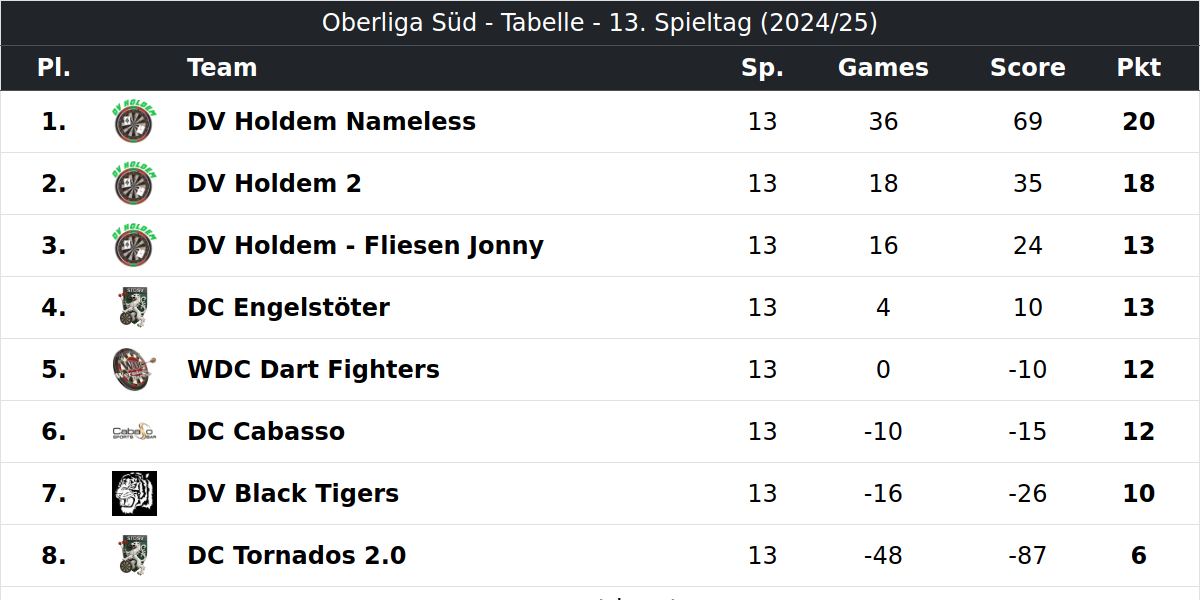Click the DC Cabasso sports bar logo
This screenshot has width=1200, height=600.
(134, 432)
